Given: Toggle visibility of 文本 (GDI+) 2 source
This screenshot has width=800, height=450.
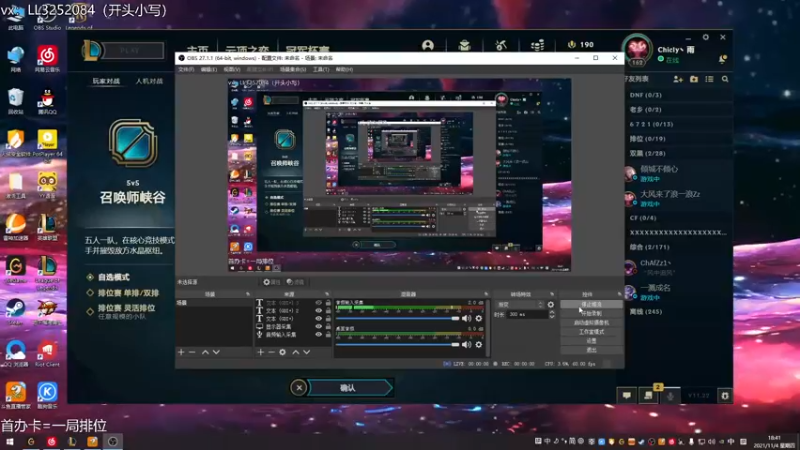Looking at the screenshot, I should pyautogui.click(x=318, y=310).
